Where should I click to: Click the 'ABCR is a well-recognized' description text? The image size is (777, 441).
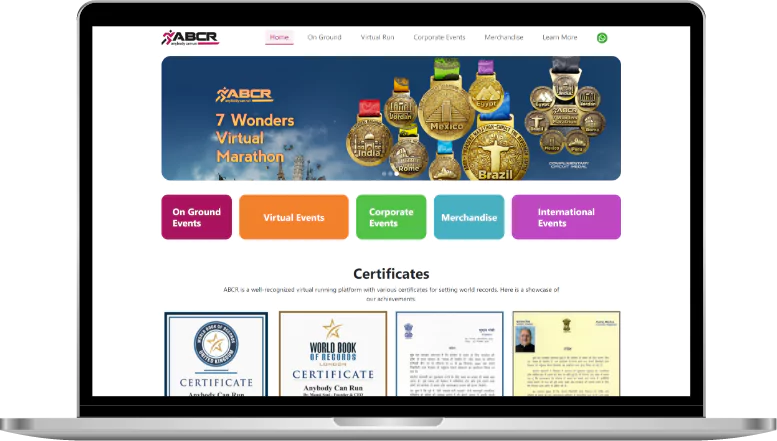click(391, 294)
